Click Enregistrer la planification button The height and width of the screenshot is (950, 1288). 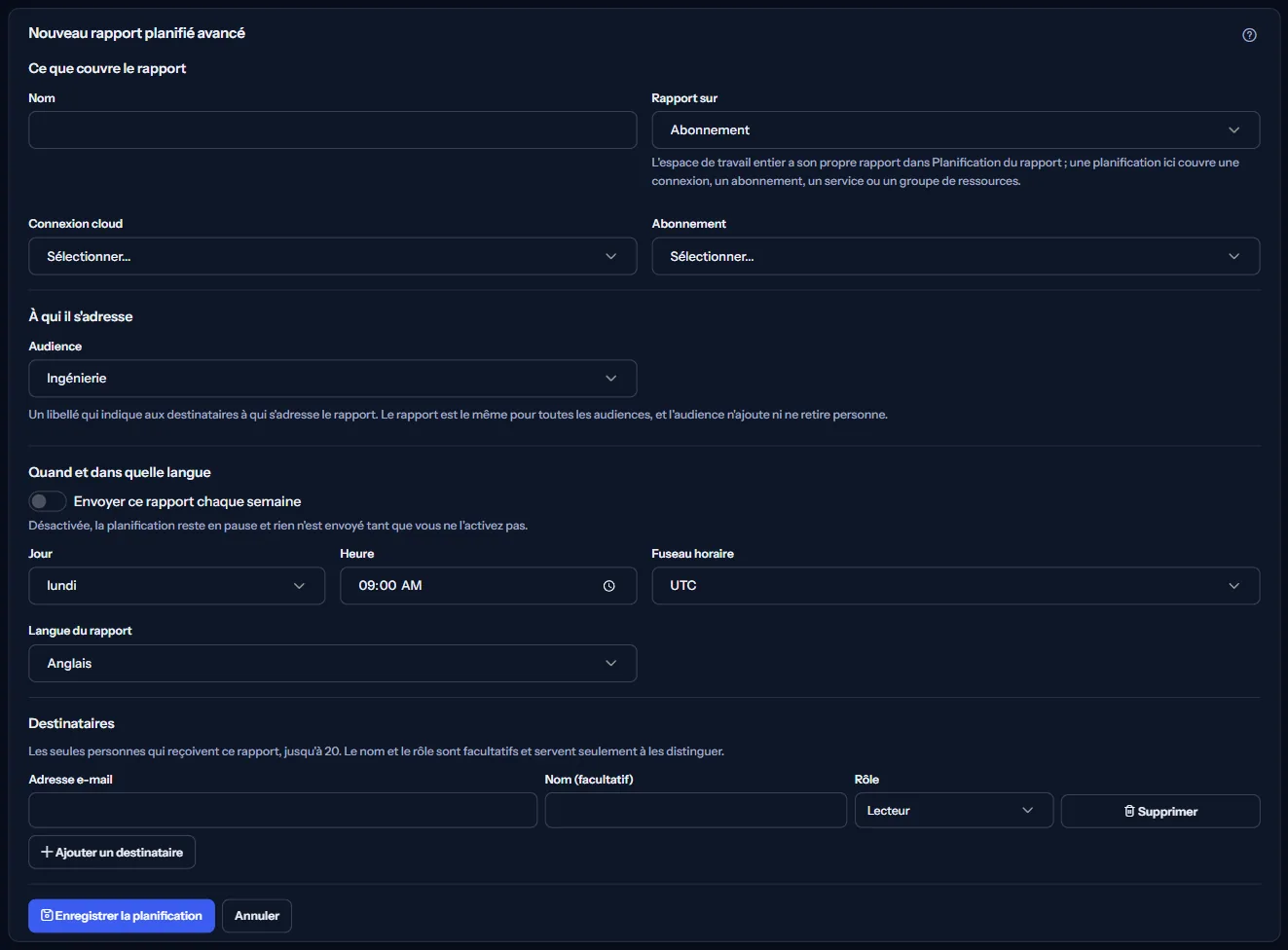(x=121, y=916)
